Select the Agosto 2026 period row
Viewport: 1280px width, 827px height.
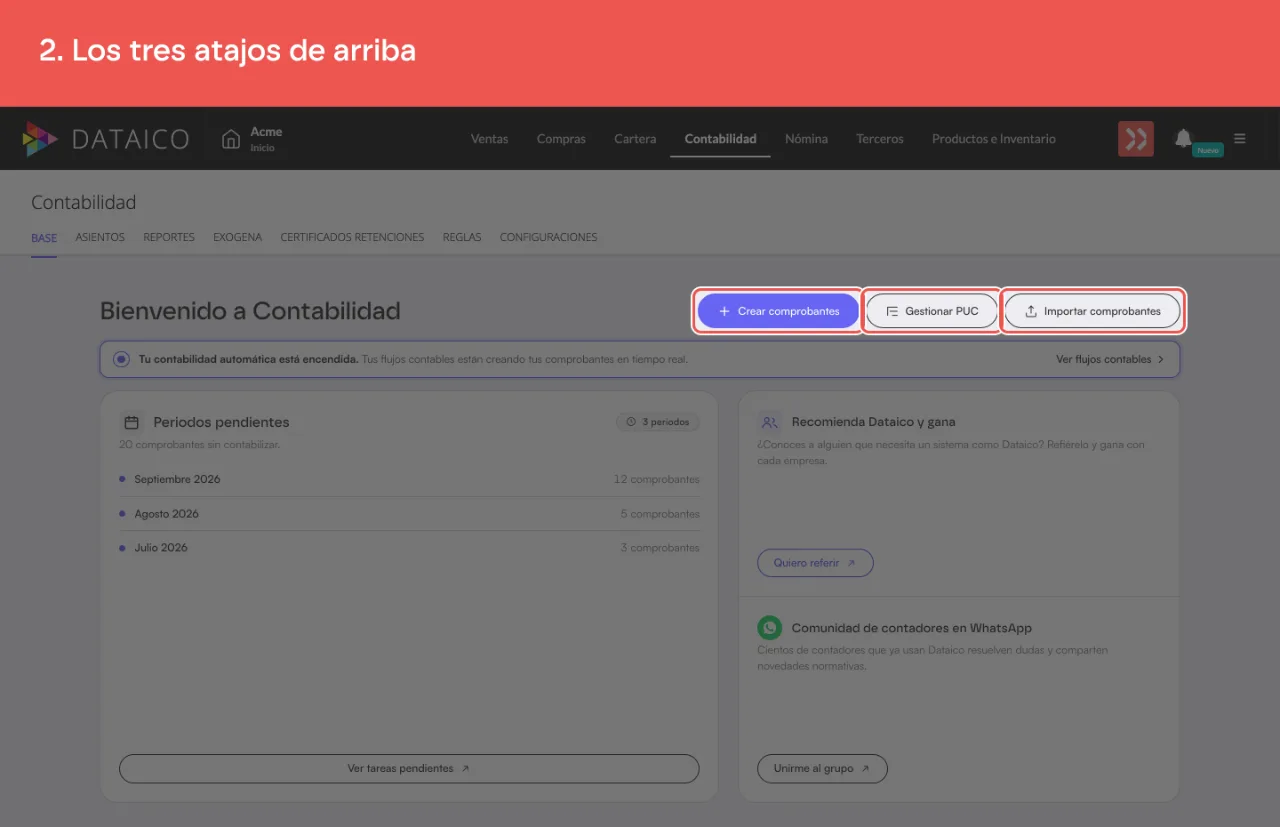pos(409,514)
